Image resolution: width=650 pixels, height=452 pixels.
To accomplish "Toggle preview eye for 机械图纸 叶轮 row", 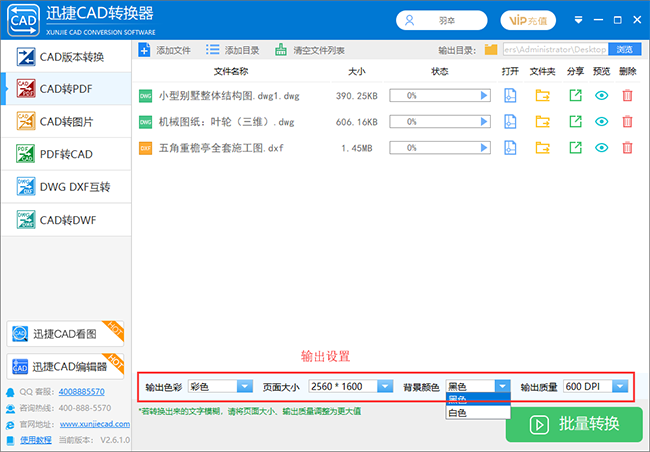I will click(601, 122).
